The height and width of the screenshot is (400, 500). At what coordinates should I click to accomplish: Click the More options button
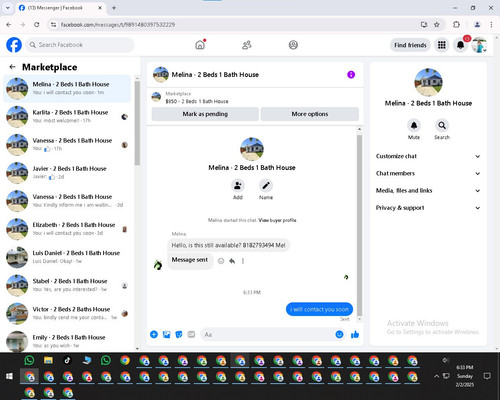[310, 114]
